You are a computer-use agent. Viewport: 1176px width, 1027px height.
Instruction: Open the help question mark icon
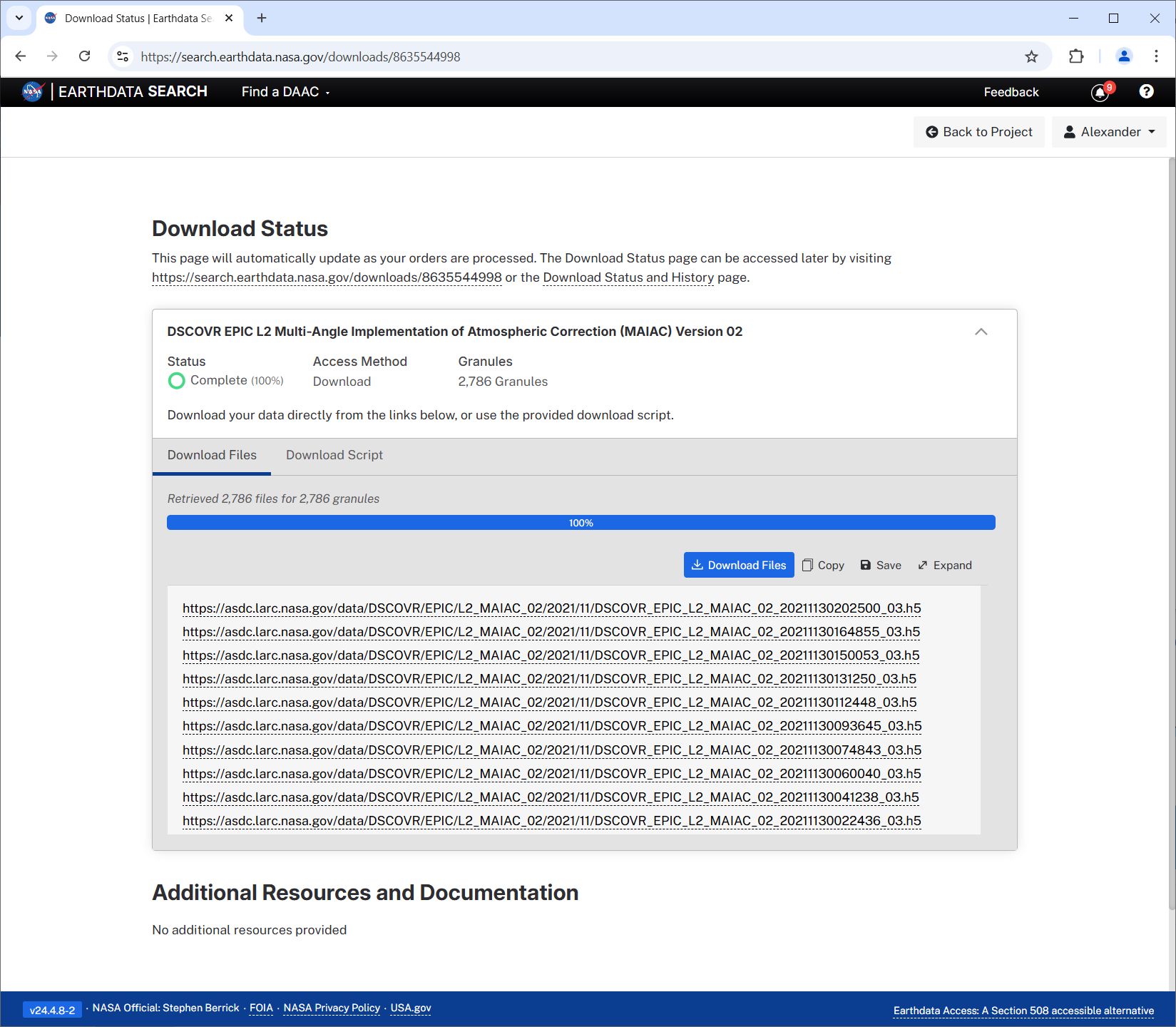click(1146, 91)
